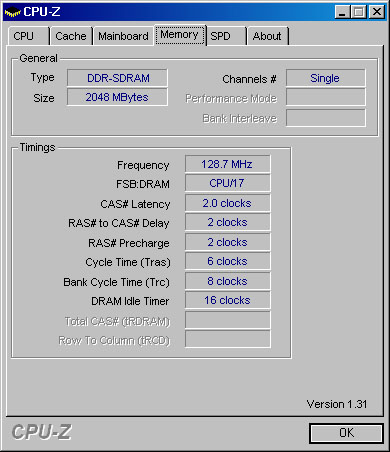Click the CPU/17 FSB:DRAM value
390x452 pixels.
228,183
